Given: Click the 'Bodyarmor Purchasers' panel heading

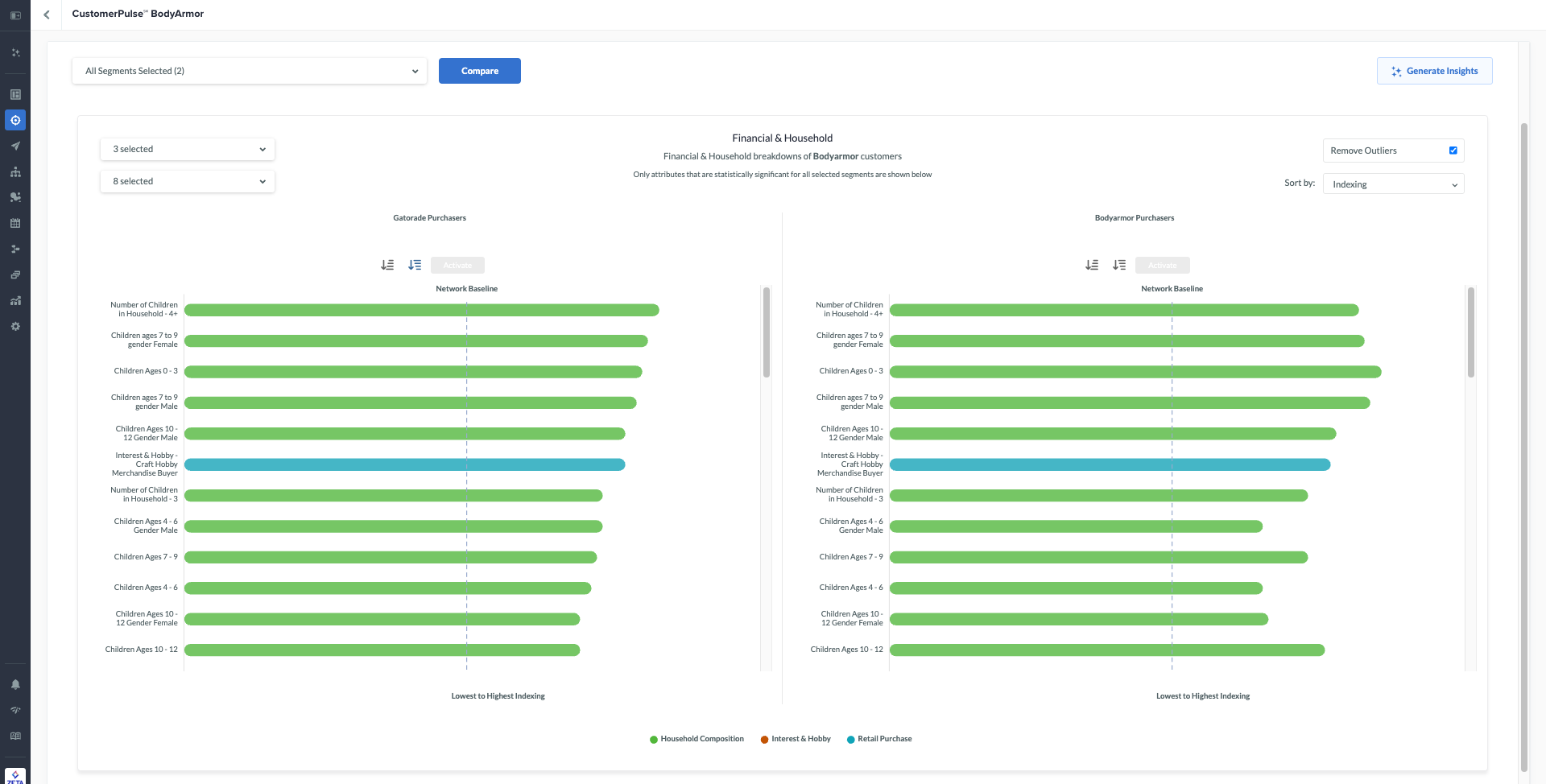Looking at the screenshot, I should tap(1135, 218).
